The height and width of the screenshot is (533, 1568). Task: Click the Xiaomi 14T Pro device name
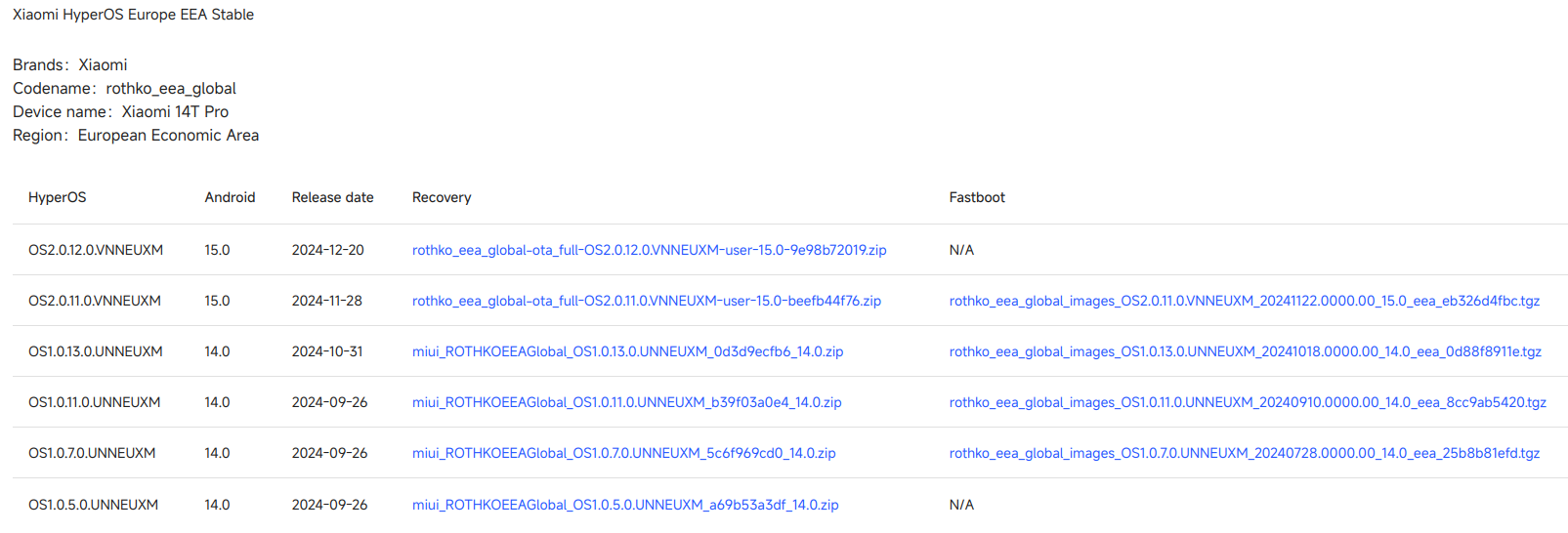point(175,111)
